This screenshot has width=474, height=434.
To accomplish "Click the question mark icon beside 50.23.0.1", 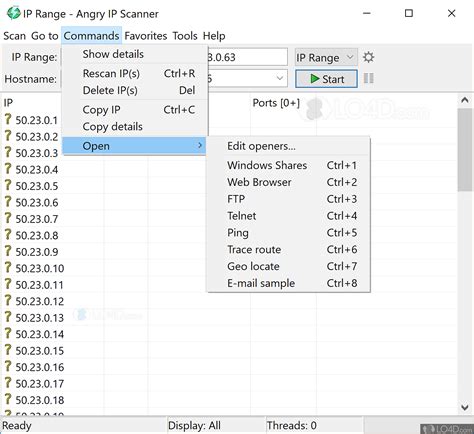I will 8,119.
